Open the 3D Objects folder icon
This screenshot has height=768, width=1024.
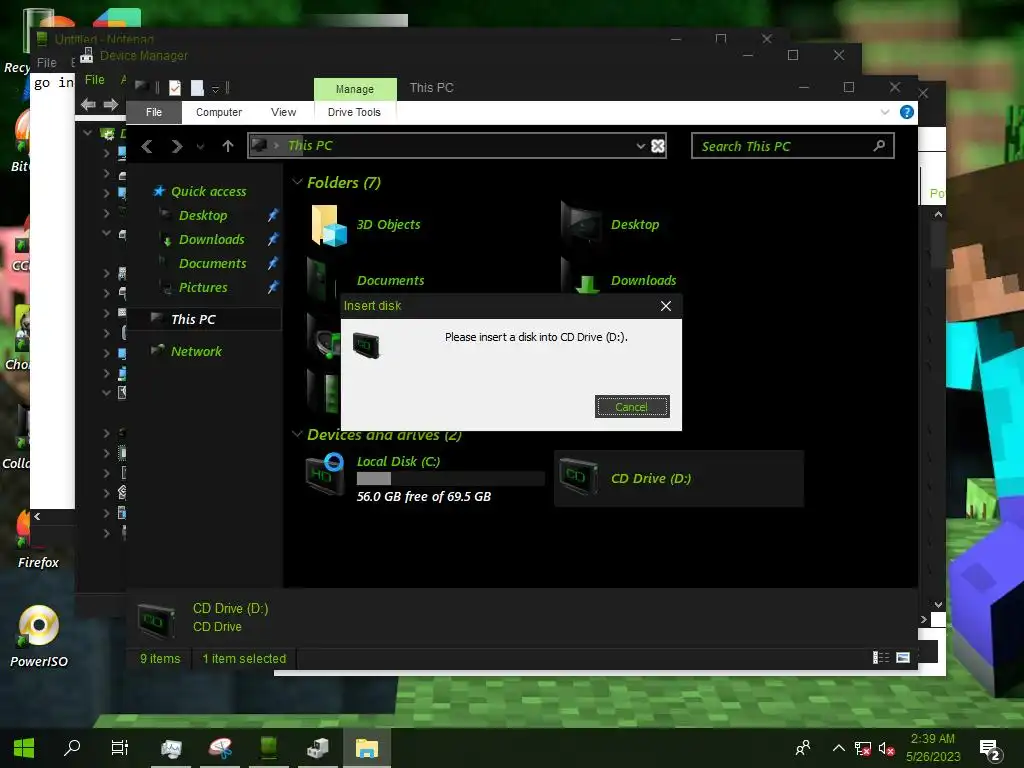coord(329,225)
